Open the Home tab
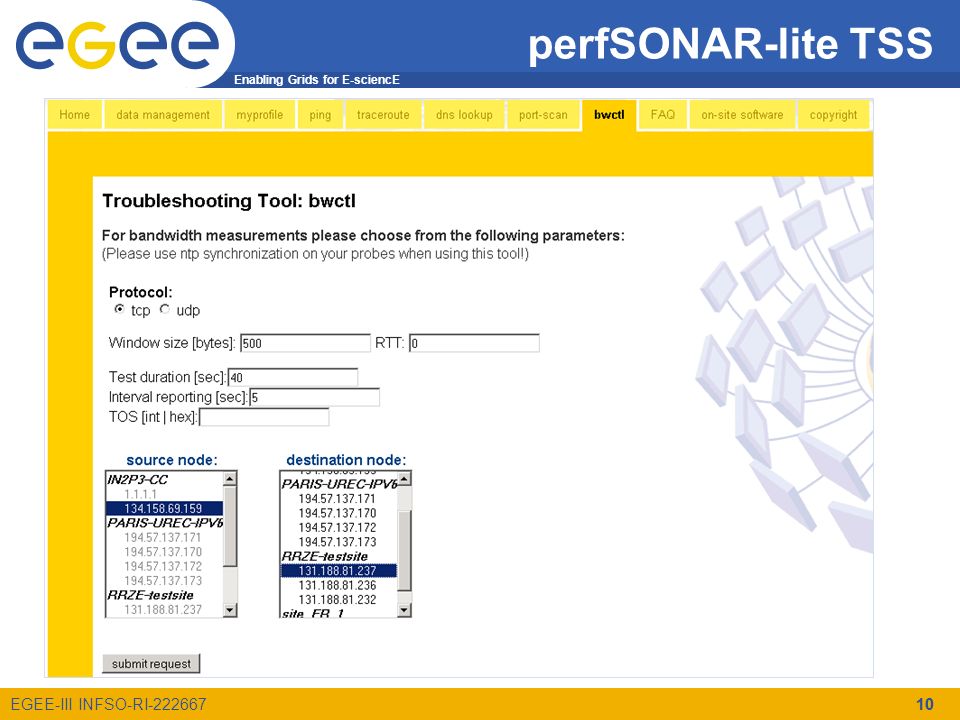This screenshot has width=960, height=720. click(75, 115)
